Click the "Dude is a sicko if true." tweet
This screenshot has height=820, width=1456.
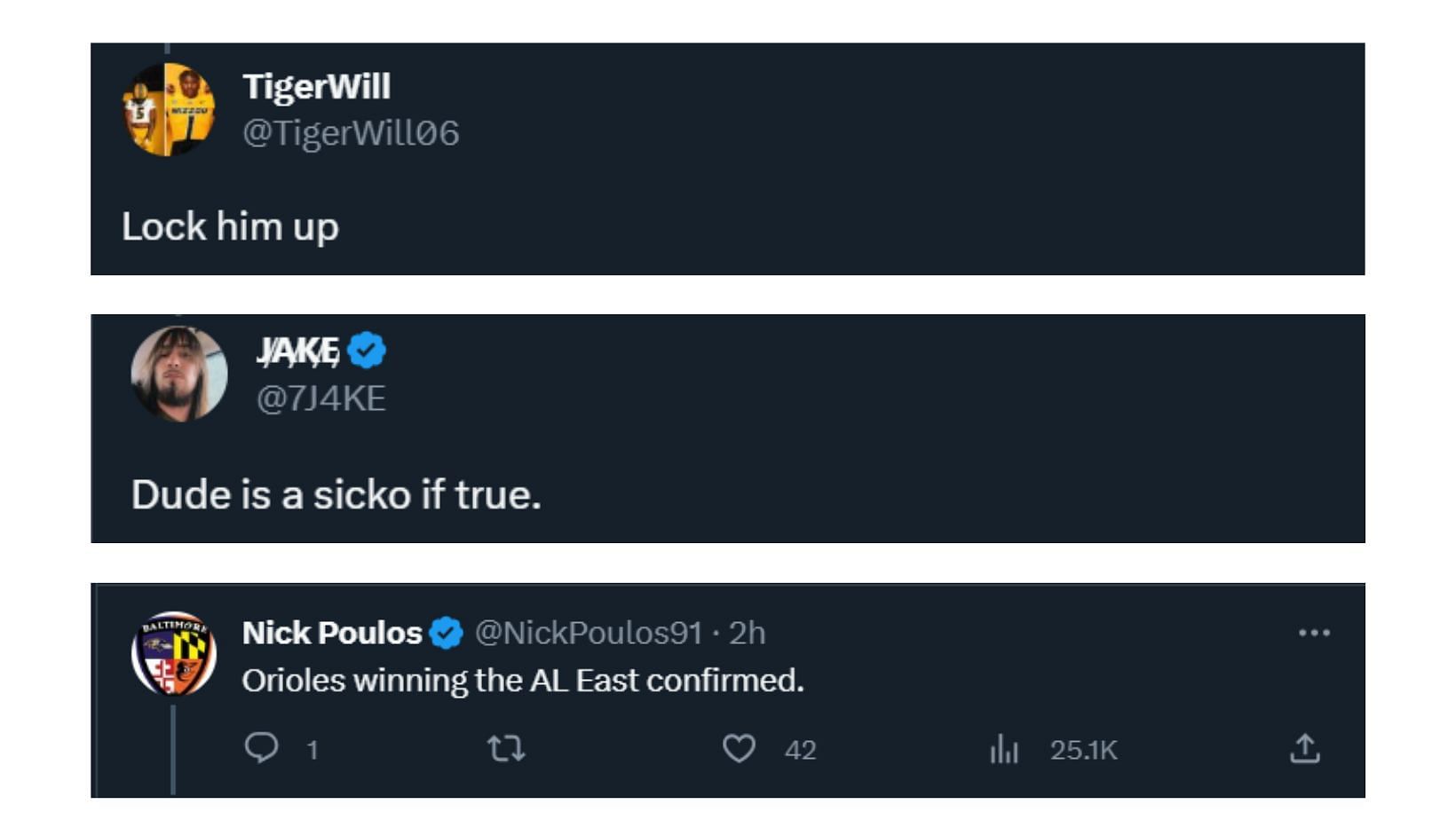pyautogui.click(x=336, y=494)
